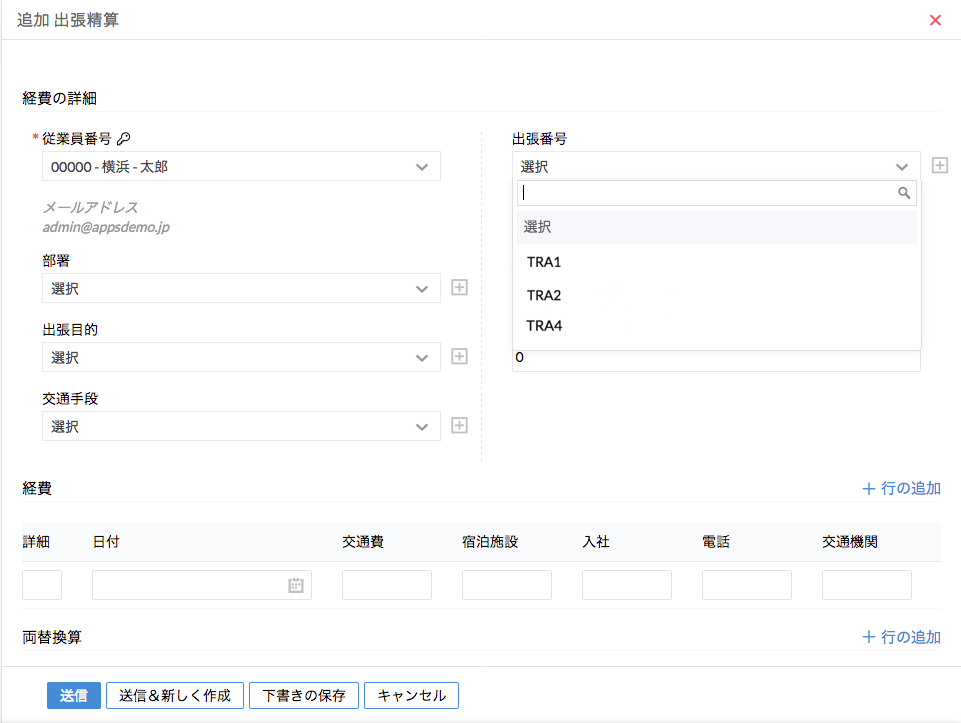961x723 pixels.
Task: Click the search magnifier icon in dropdown
Action: (904, 193)
